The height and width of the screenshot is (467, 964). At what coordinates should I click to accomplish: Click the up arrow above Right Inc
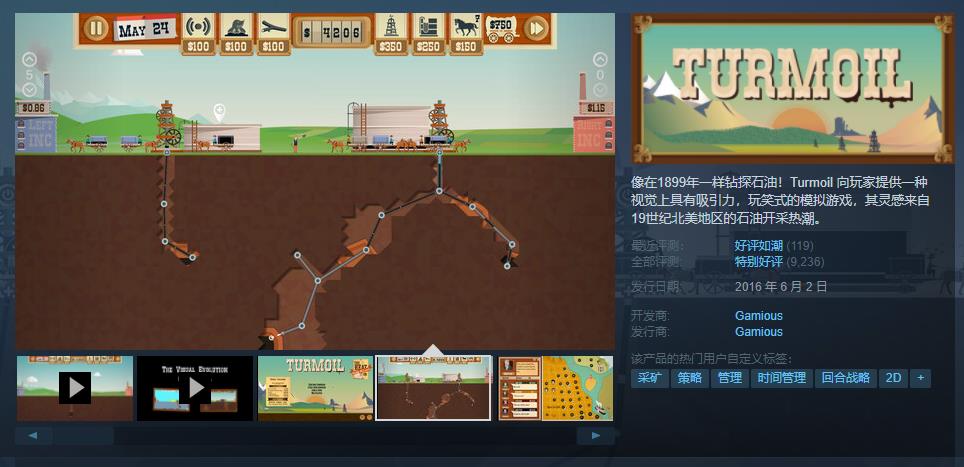600,60
